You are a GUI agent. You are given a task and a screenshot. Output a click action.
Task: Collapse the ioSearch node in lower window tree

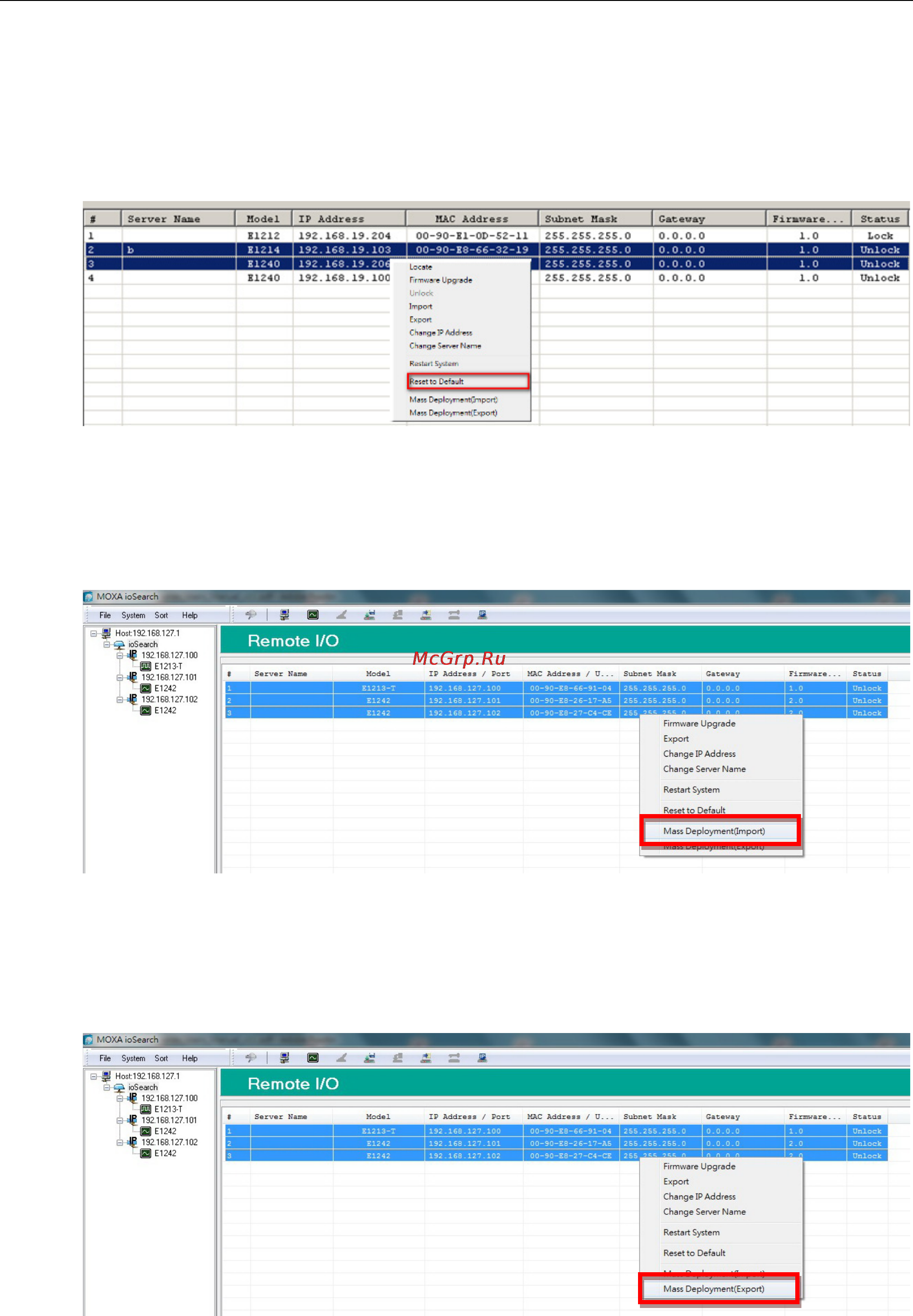tap(106, 1087)
